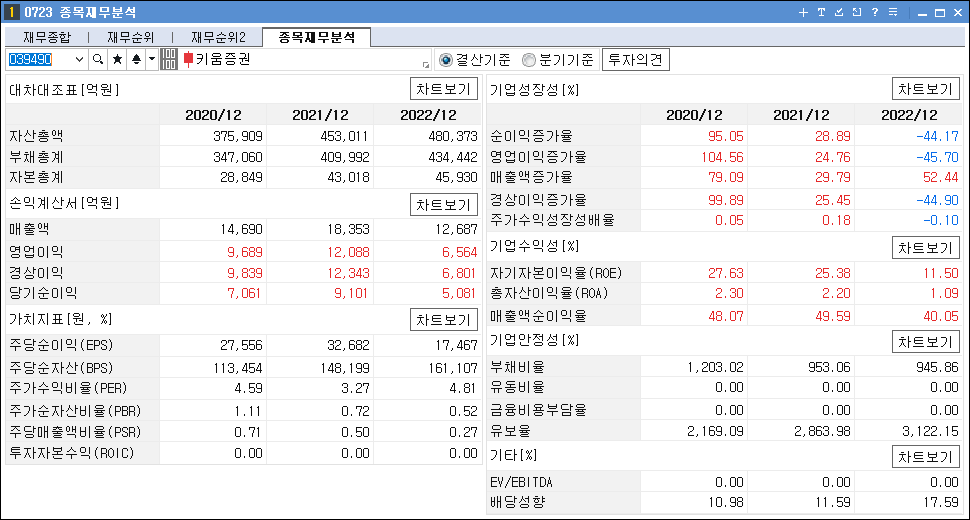Click the EV/EBITDA row label
Image resolution: width=970 pixels, height=520 pixels.
point(521,482)
